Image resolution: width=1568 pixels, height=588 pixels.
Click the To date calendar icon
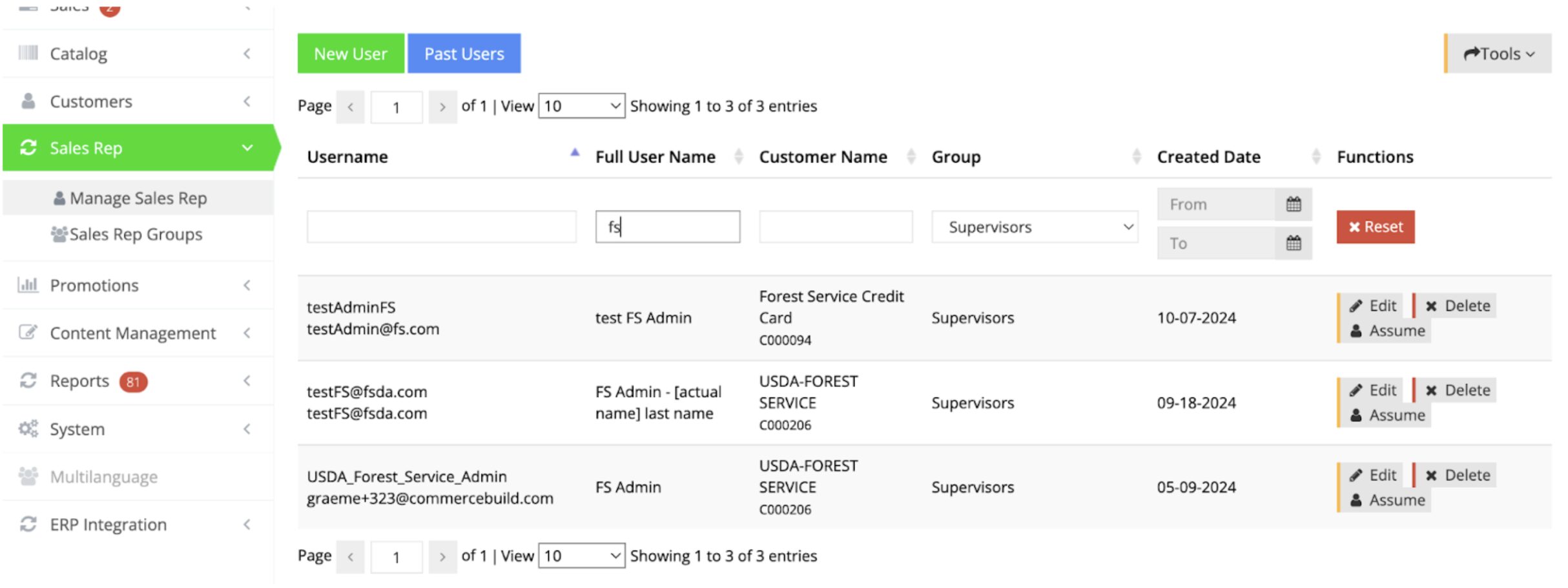(1293, 244)
